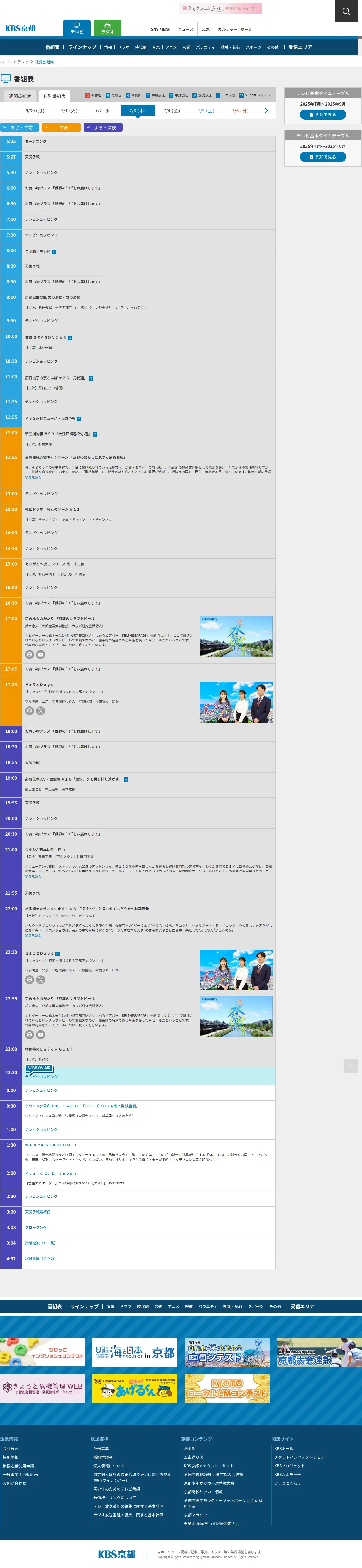
Task: Select date 7/1 (火)
Action: pyautogui.click(x=69, y=111)
